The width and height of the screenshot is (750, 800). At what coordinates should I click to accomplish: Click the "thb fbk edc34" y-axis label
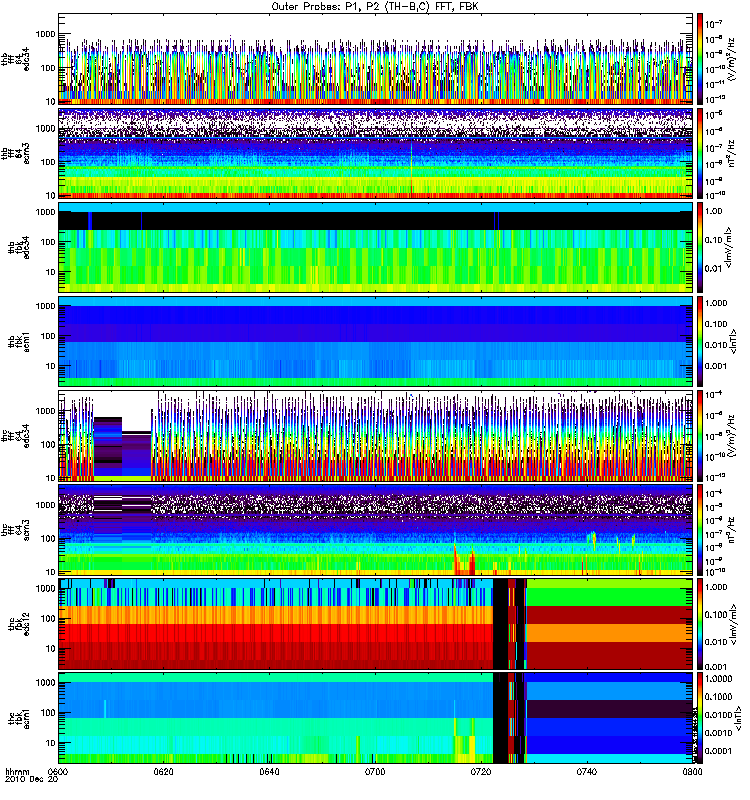(x=18, y=247)
